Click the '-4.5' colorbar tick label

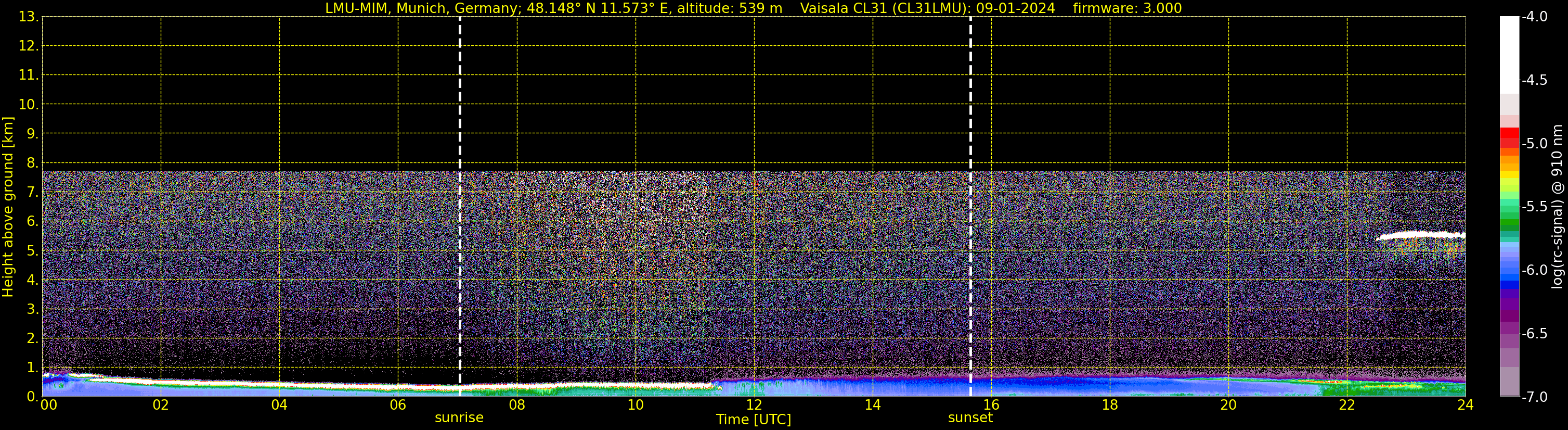click(1534, 80)
